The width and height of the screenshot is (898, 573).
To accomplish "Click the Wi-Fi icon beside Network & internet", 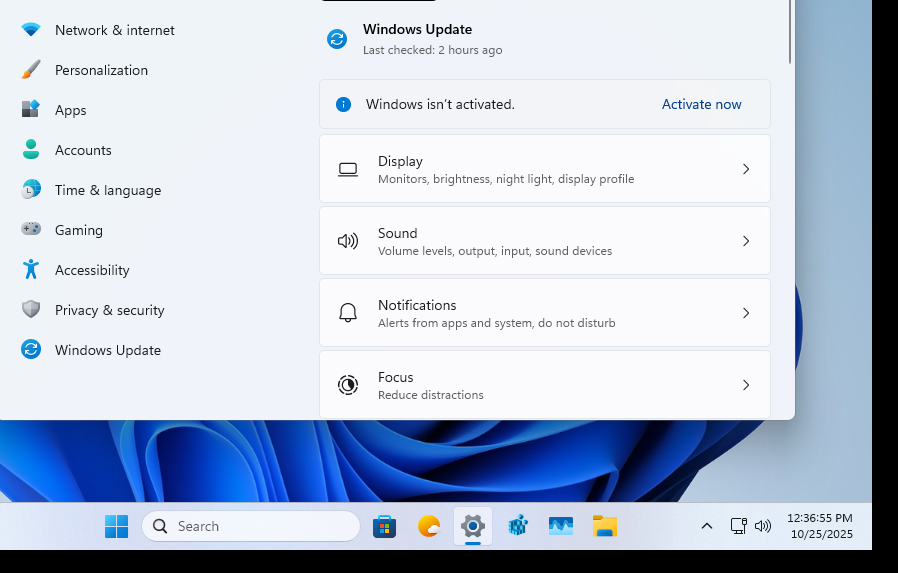I will pos(31,29).
